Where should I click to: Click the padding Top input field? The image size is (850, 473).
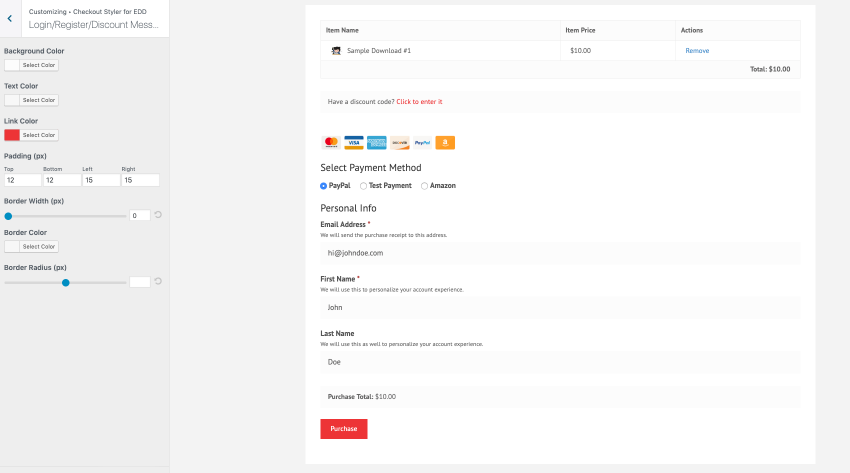pos(23,180)
